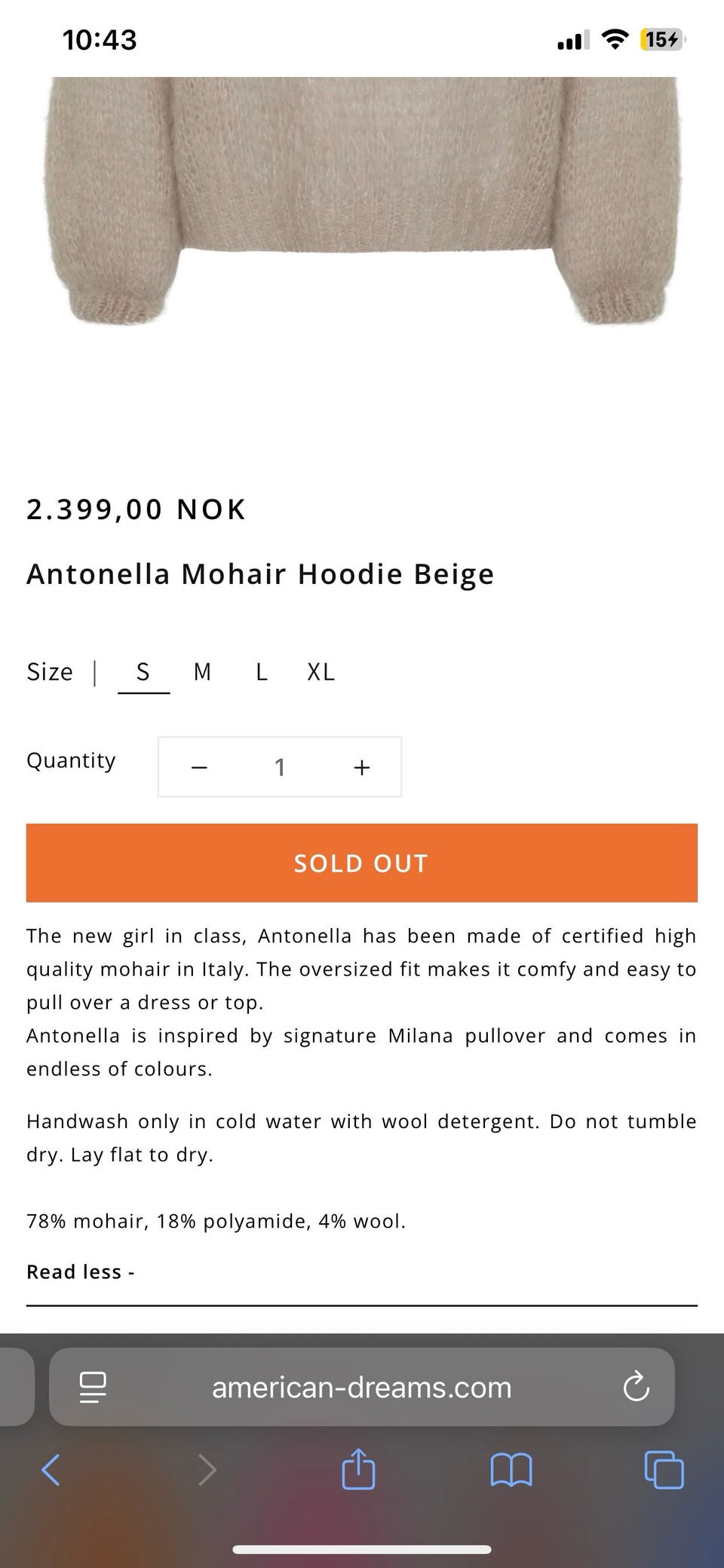This screenshot has height=1568, width=724.
Task: Tap the battery indicator in status bar
Action: click(x=661, y=39)
